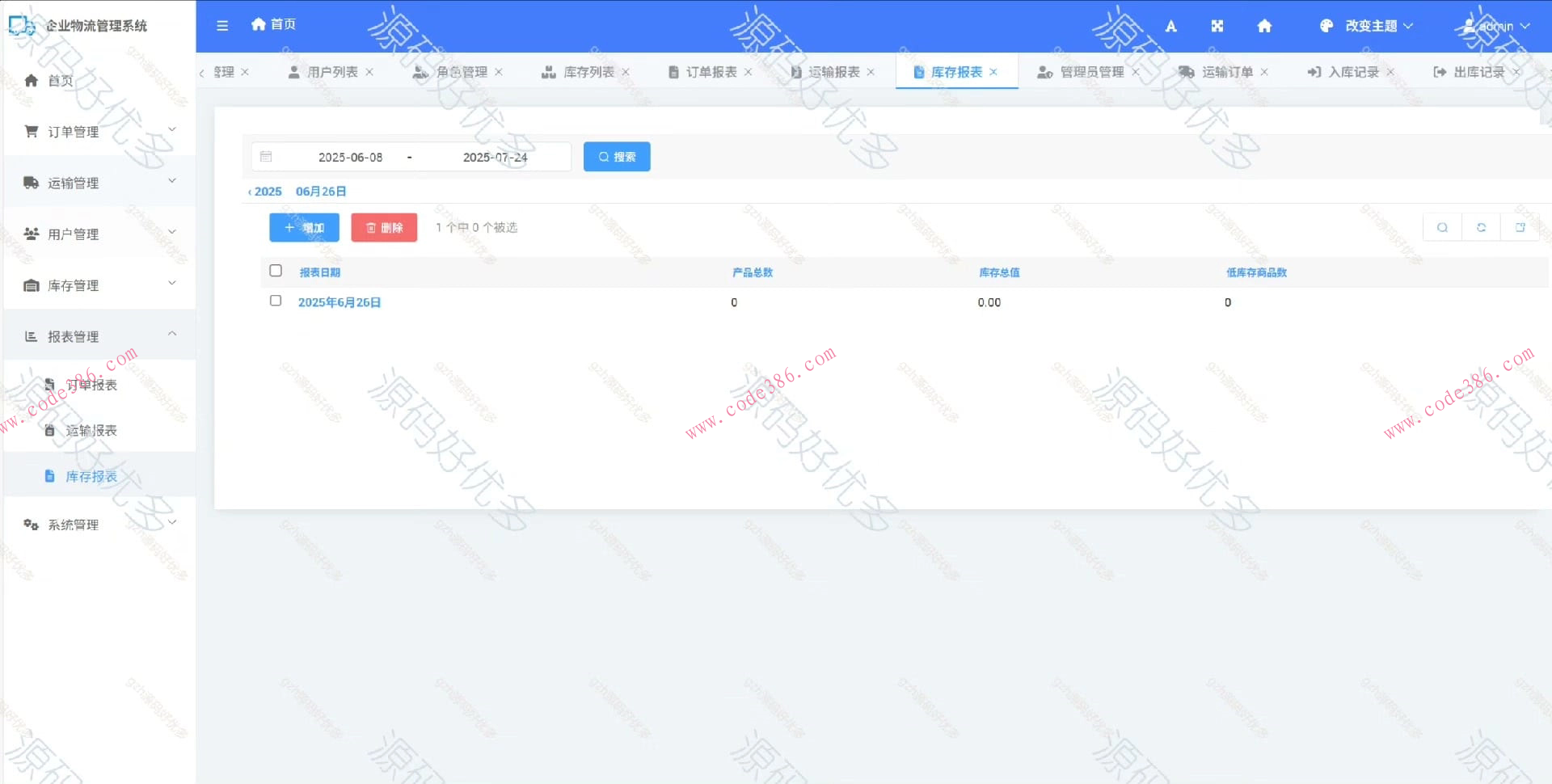Click the calendar icon in the date range field
The image size is (1552, 784).
point(267,156)
